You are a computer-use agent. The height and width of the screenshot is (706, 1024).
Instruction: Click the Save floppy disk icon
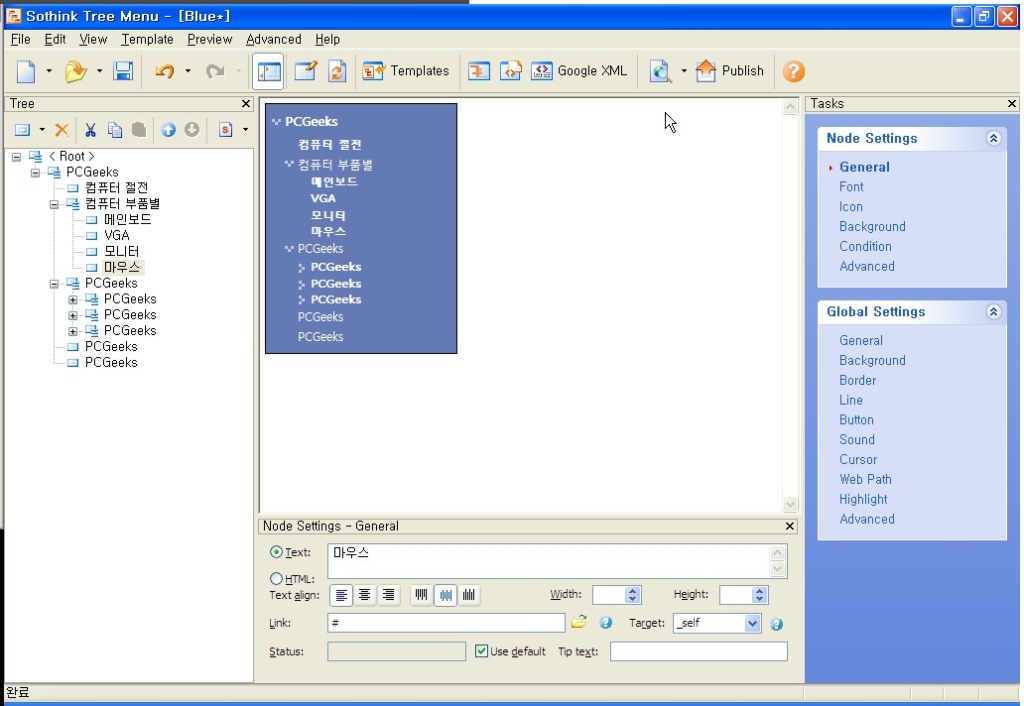pyautogui.click(x=123, y=71)
